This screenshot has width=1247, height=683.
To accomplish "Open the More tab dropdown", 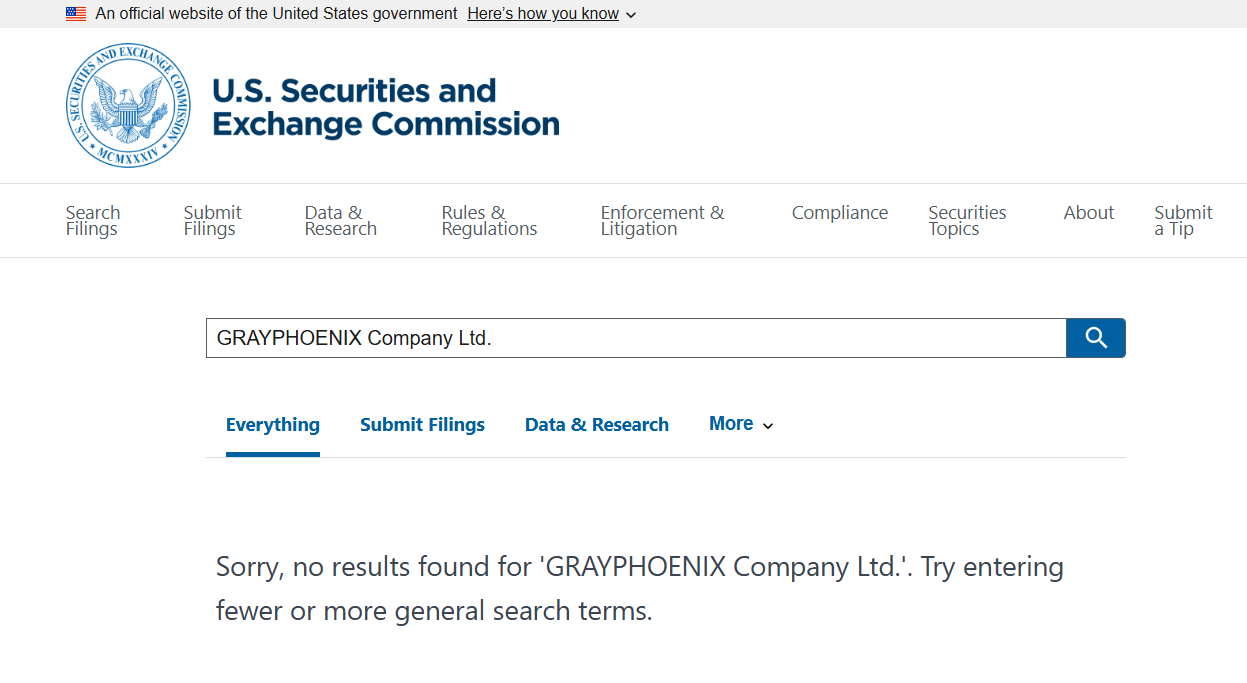I will [731, 423].
